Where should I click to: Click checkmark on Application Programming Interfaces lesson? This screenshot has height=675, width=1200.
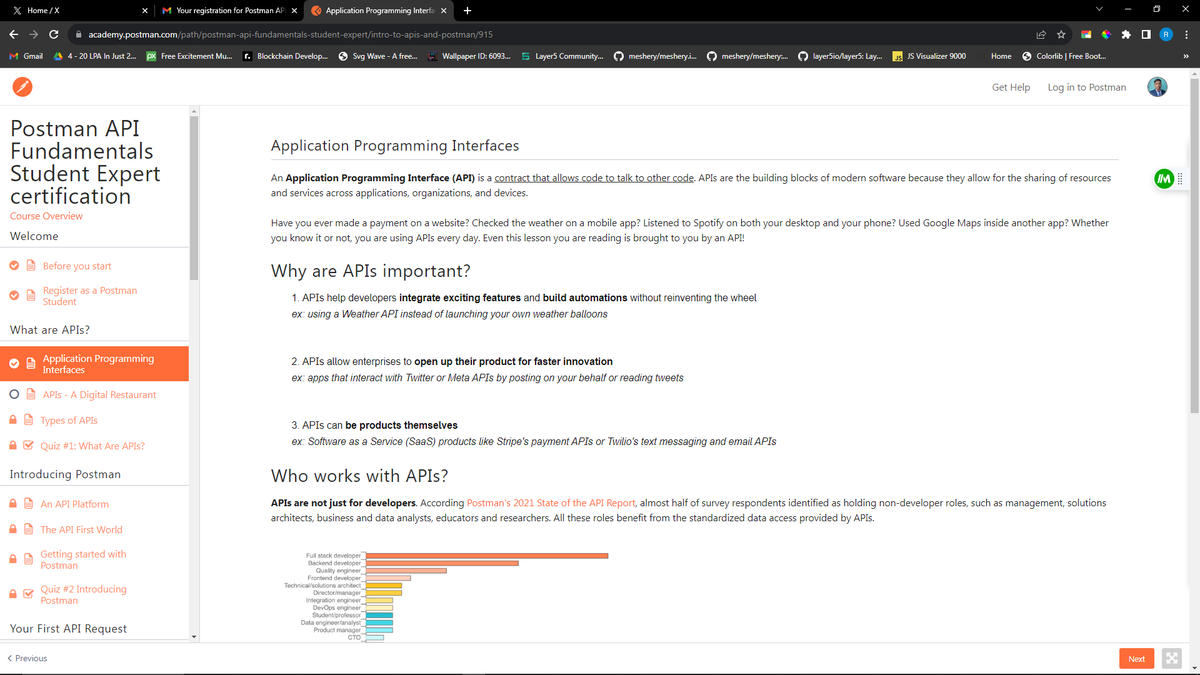click(14, 363)
